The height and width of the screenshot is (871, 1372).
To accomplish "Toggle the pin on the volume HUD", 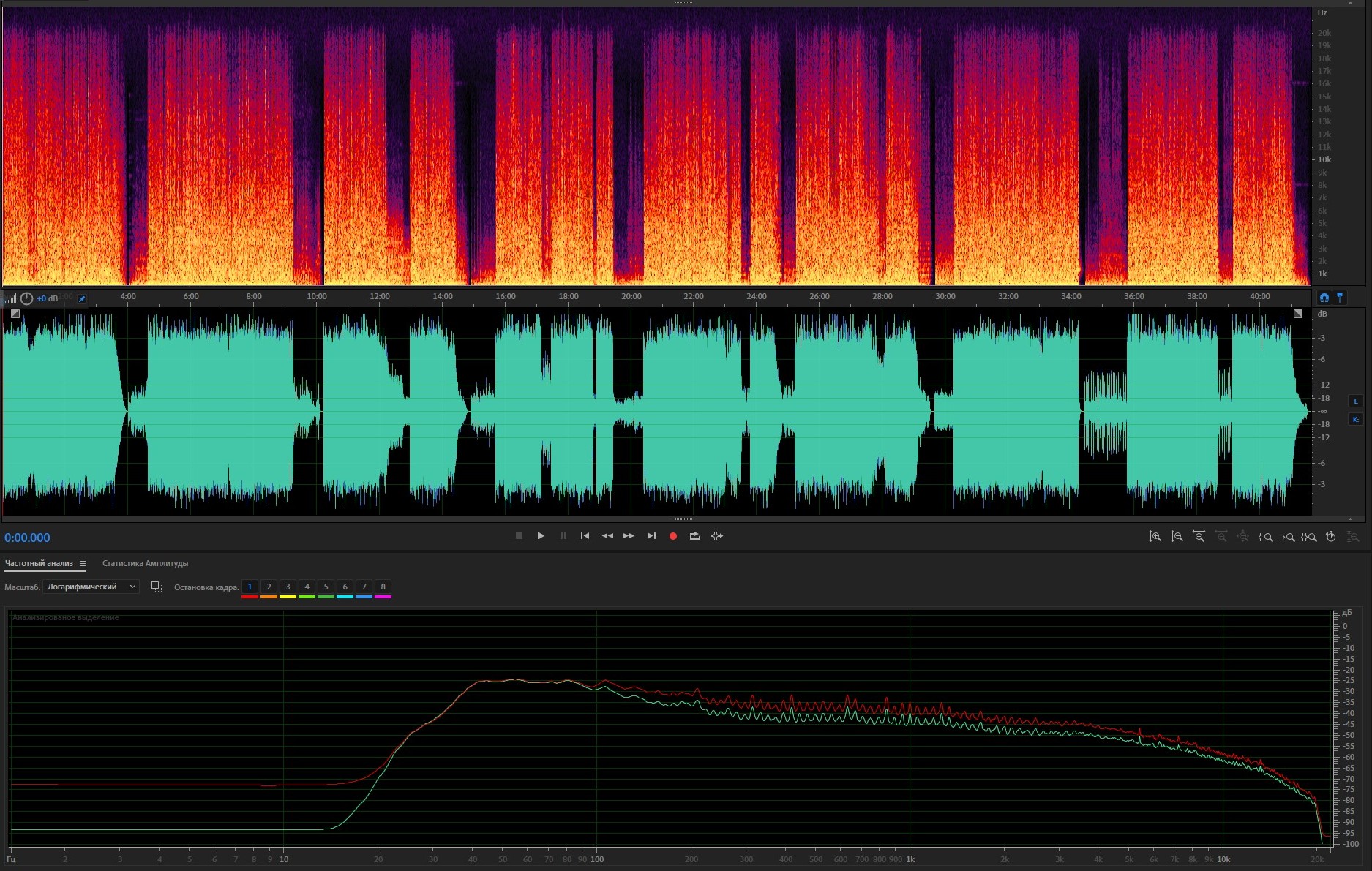I will 82,298.
